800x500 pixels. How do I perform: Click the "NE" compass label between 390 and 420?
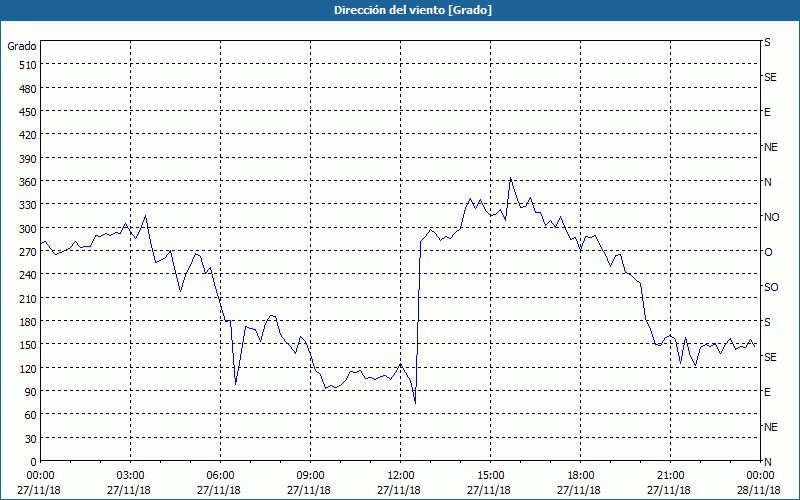point(771,147)
